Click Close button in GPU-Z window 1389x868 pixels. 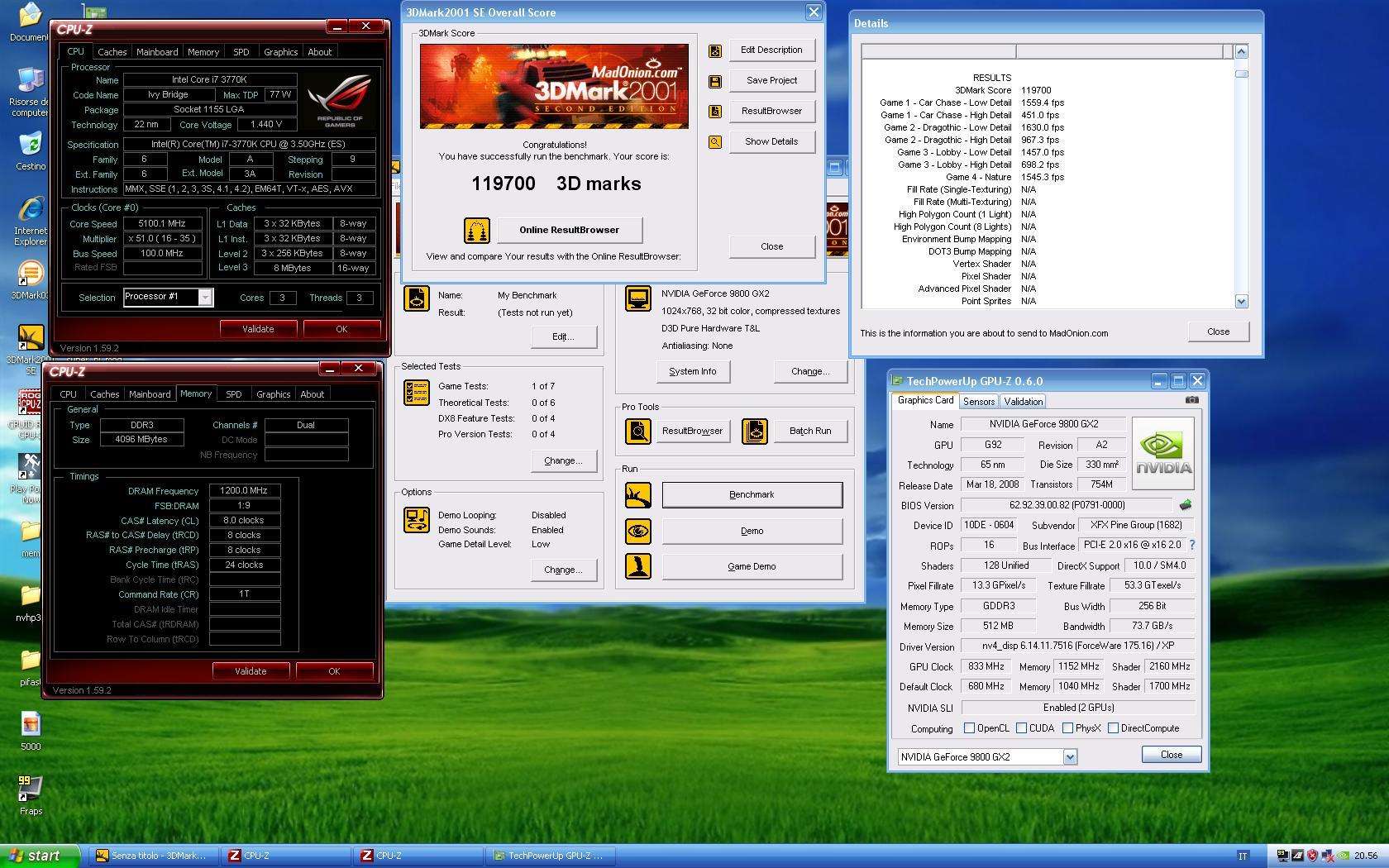click(x=1172, y=755)
